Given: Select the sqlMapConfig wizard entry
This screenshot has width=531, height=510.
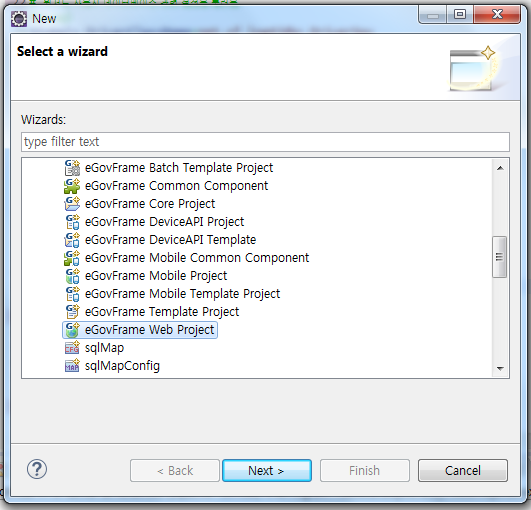Looking at the screenshot, I should (x=122, y=366).
